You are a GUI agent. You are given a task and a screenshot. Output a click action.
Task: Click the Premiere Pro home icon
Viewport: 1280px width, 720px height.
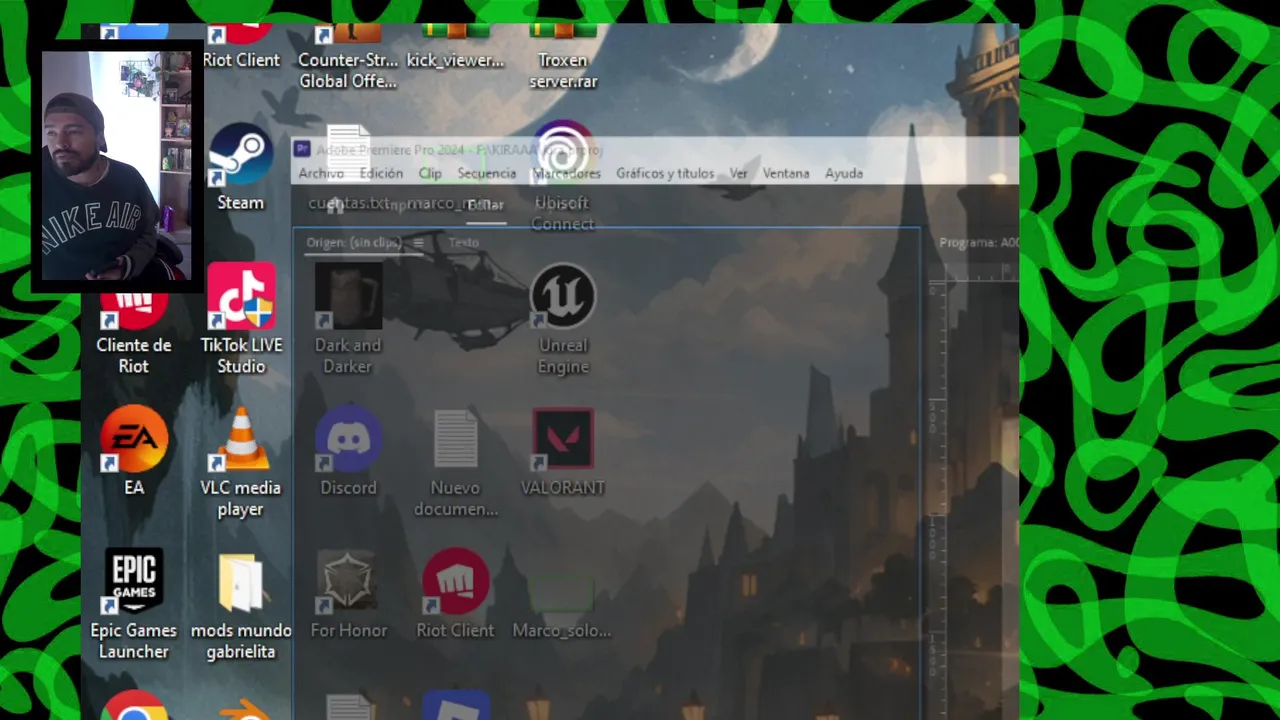pos(335,205)
